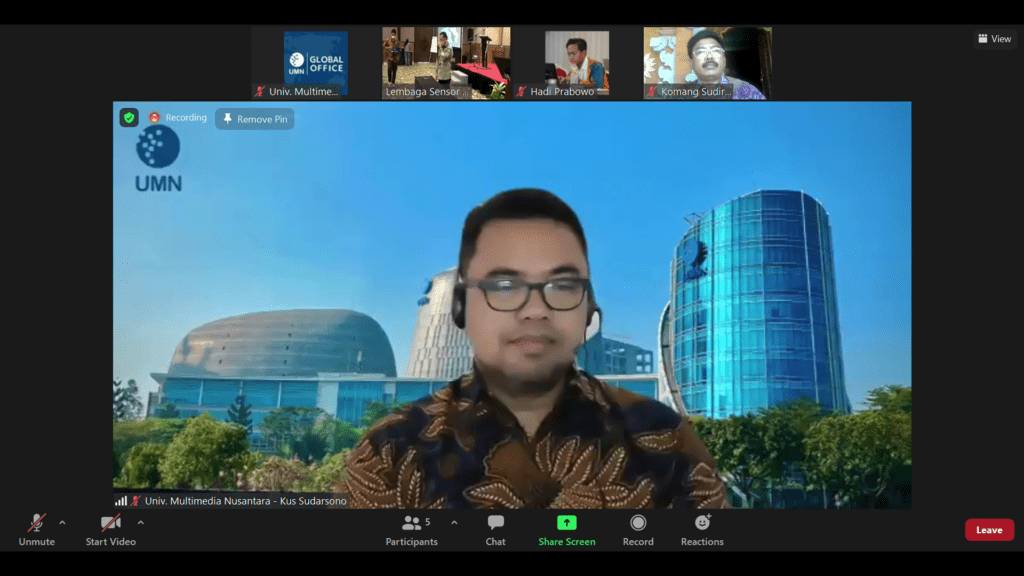This screenshot has height=576, width=1024.
Task: Unmute the microphone
Action: pyautogui.click(x=36, y=524)
